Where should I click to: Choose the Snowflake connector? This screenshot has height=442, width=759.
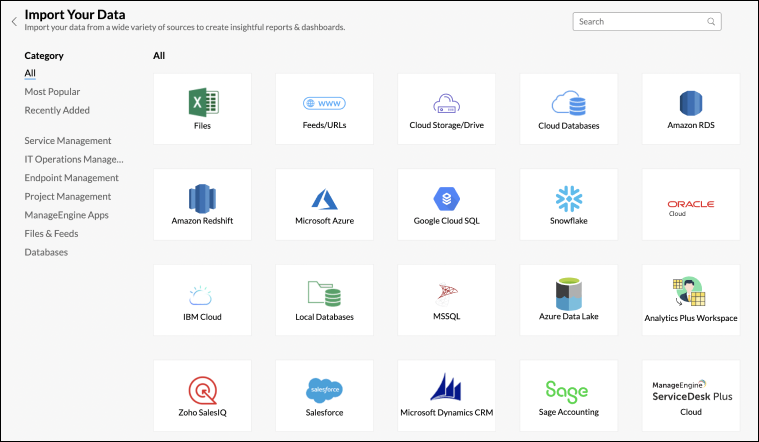tap(568, 204)
